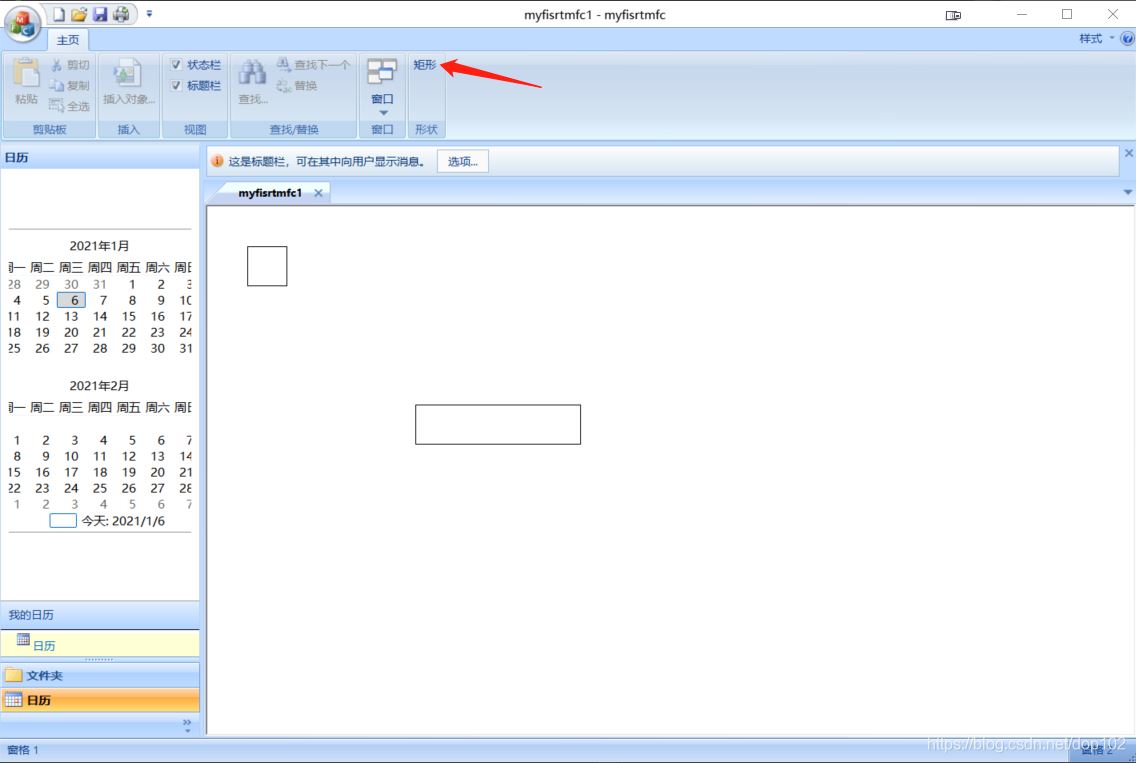Click the caption bar info icon
Image resolution: width=1136 pixels, height=763 pixels.
point(217,161)
